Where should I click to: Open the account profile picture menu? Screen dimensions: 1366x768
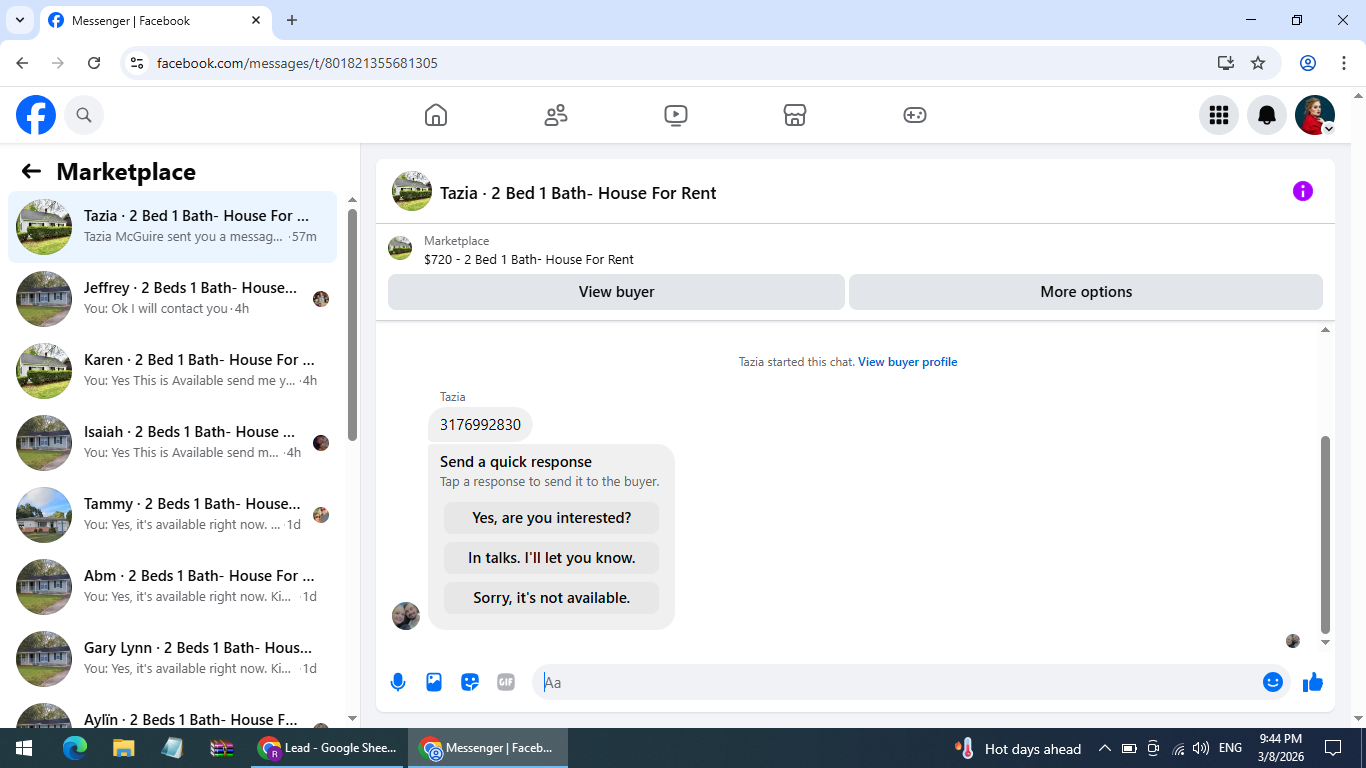click(1315, 115)
